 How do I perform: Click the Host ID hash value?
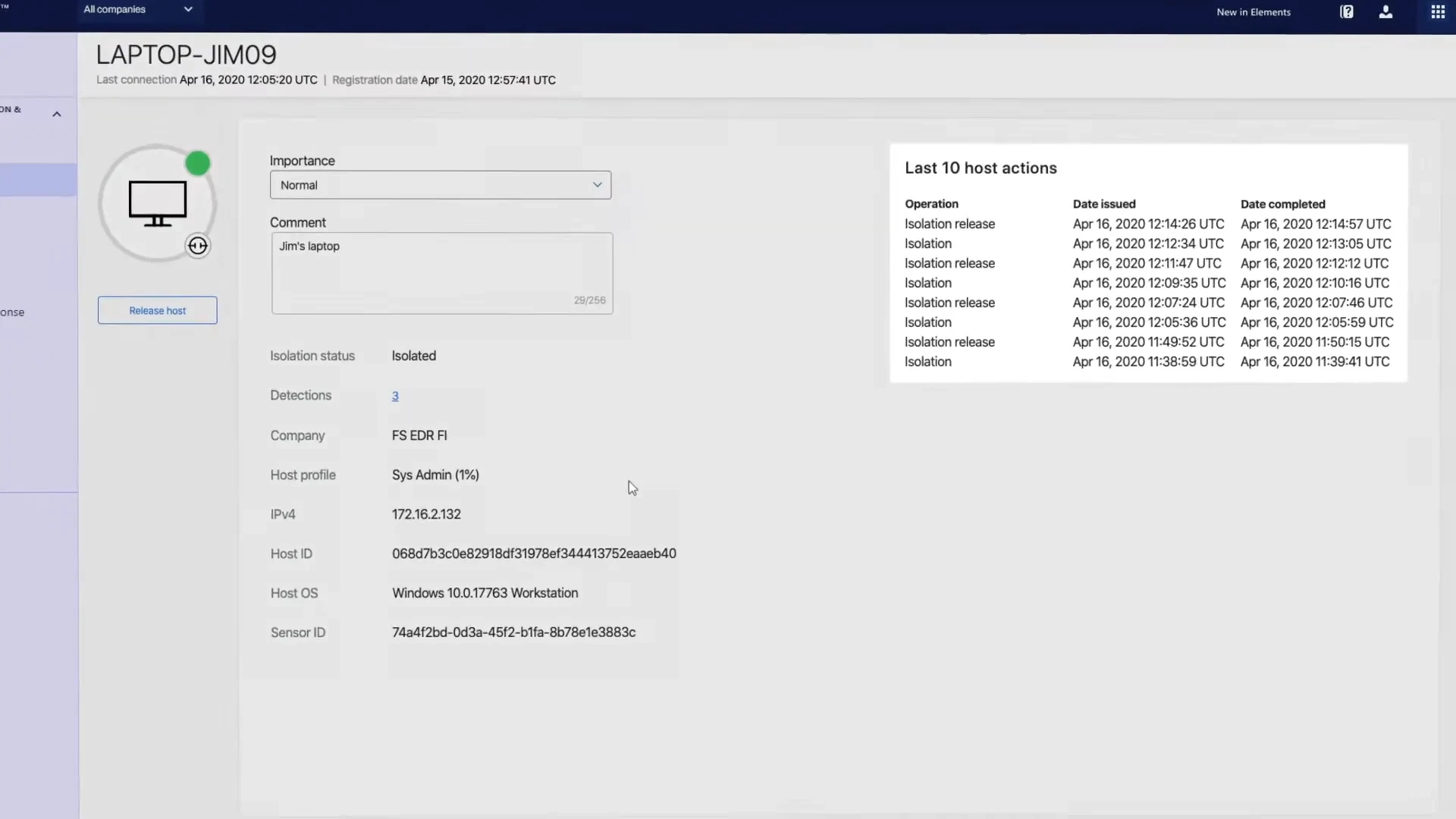coord(534,554)
